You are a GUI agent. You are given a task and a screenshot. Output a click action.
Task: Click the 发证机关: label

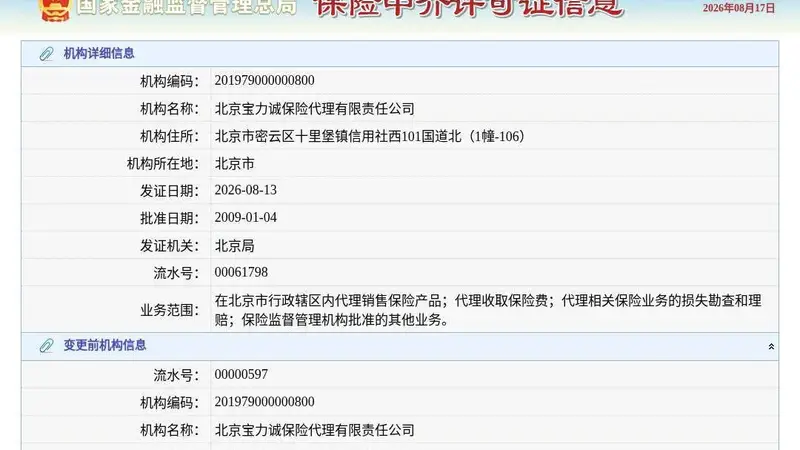169,246
